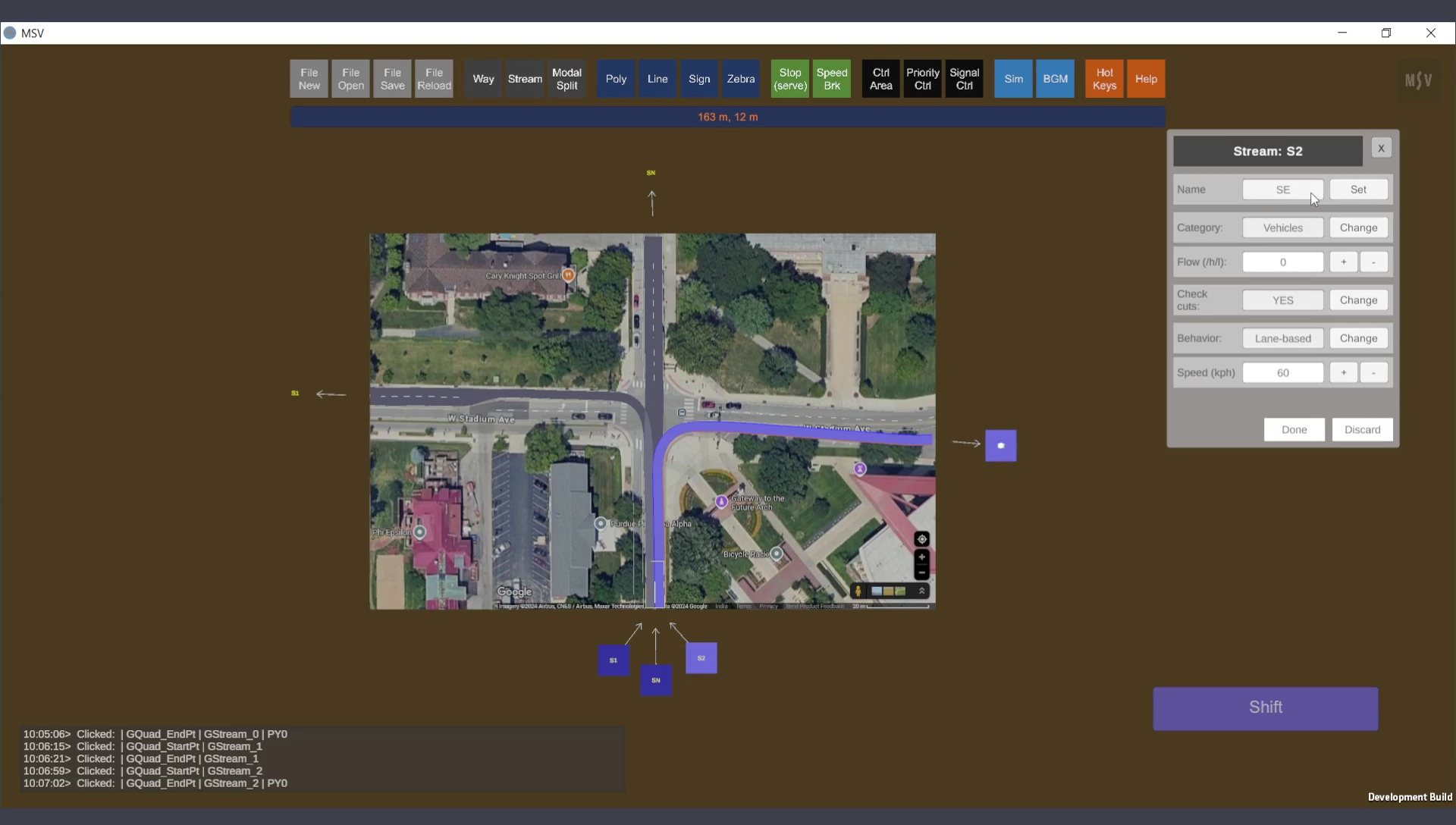Click the white-dot stream end node

pyautogui.click(x=1001, y=446)
